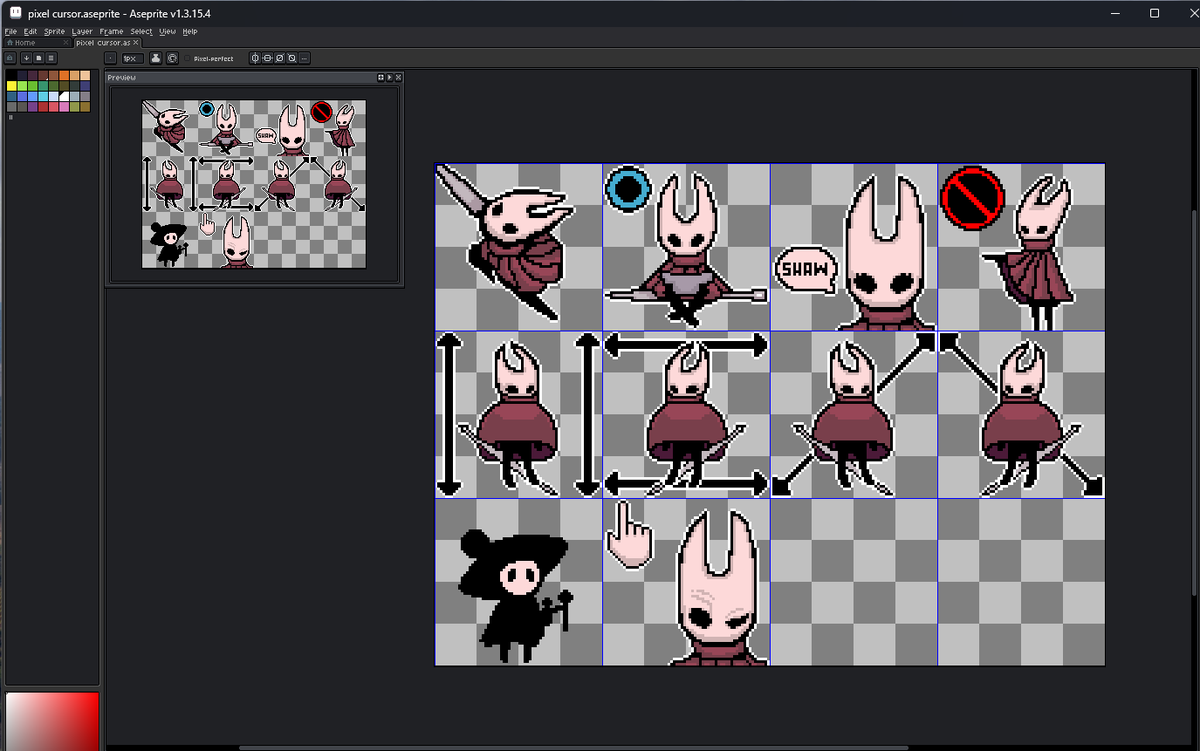Screen dimensions: 1200x751
Task: Open the Frame menu
Action: tap(111, 32)
